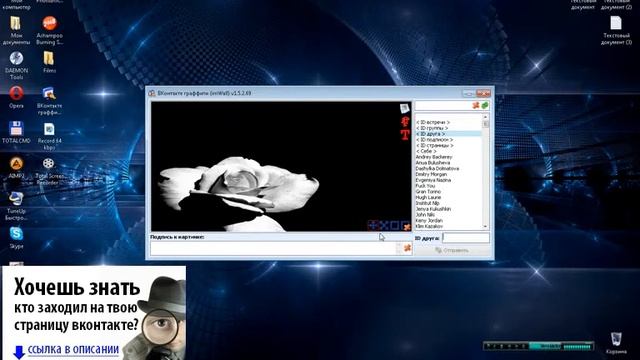
Task: Click the red figure icon above the T tool
Action: tap(404, 121)
